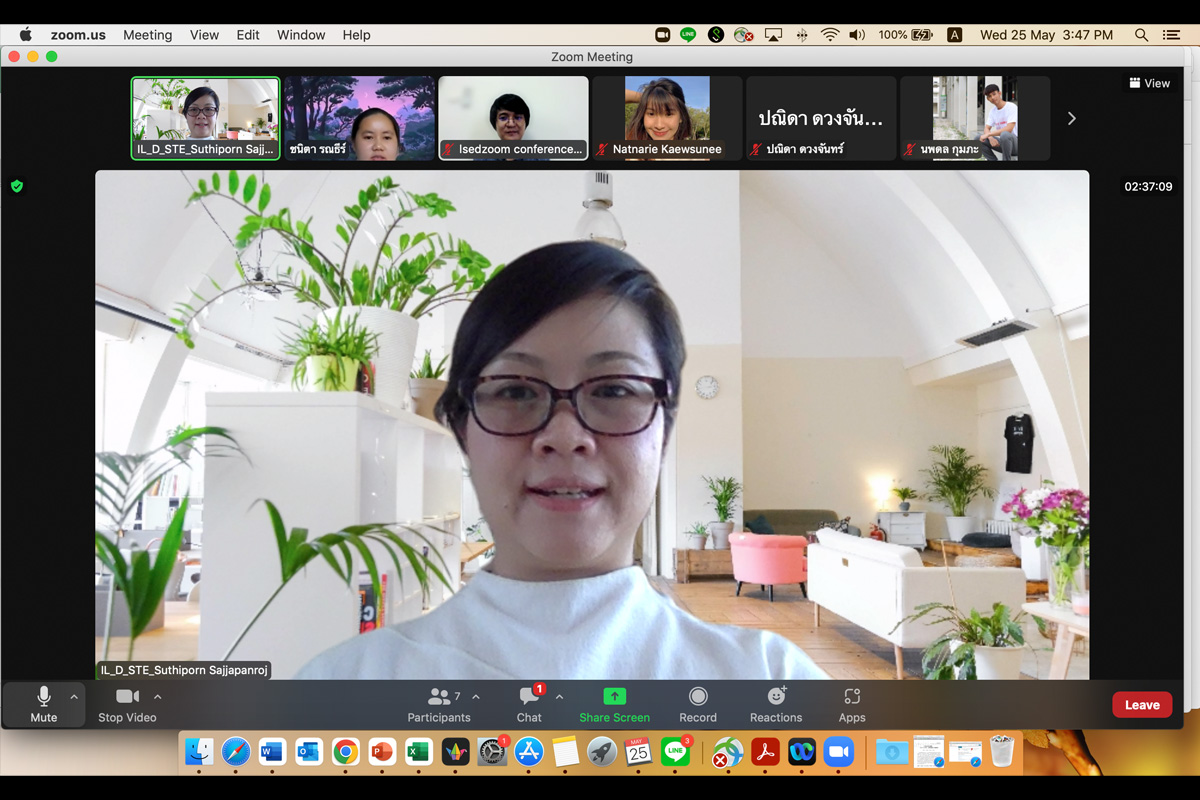Expand audio options arrow beside Mute
The height and width of the screenshot is (800, 1200).
(74, 697)
